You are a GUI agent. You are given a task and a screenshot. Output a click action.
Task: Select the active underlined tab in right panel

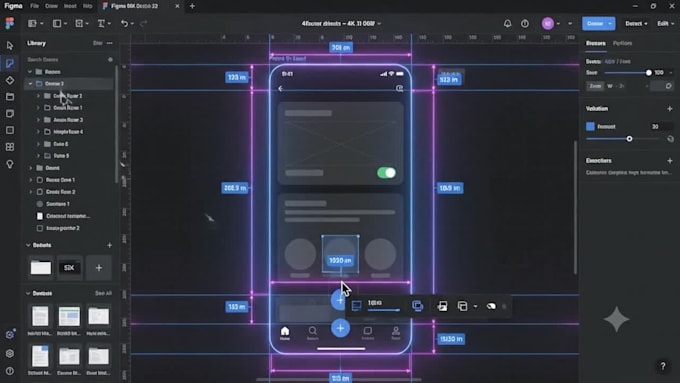point(596,43)
